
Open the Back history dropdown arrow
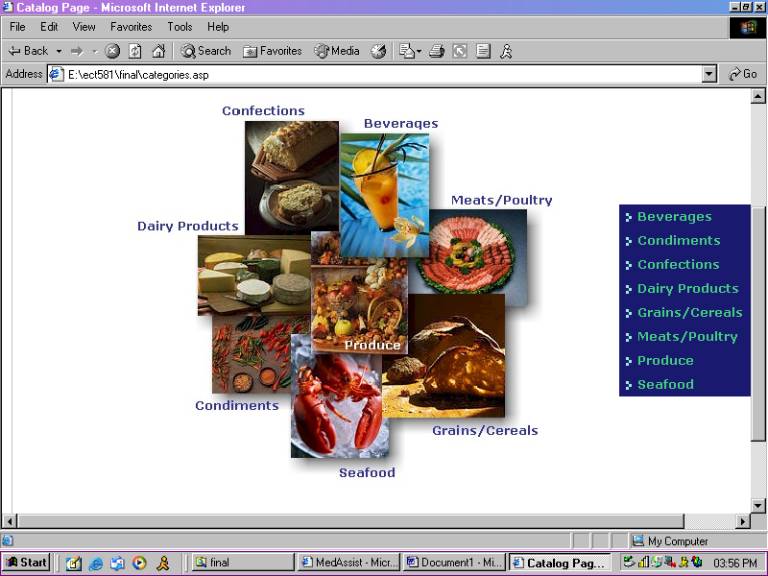point(59,51)
